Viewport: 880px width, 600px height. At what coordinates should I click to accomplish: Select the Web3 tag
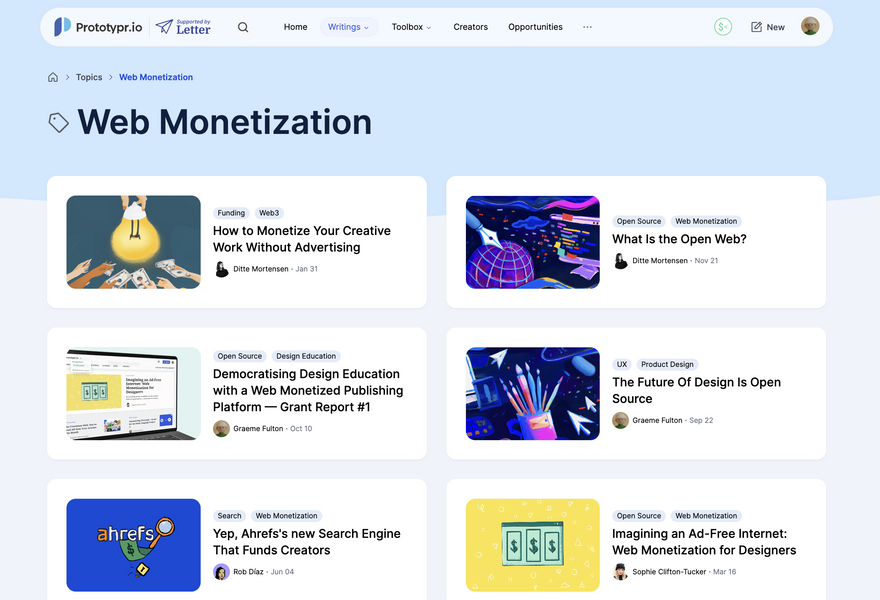click(269, 213)
